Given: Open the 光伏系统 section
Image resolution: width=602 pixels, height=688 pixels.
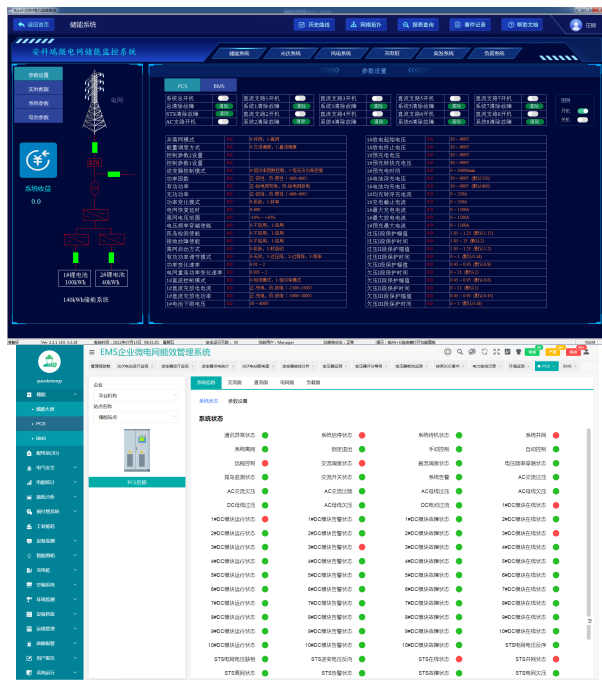Looking at the screenshot, I should [x=292, y=52].
